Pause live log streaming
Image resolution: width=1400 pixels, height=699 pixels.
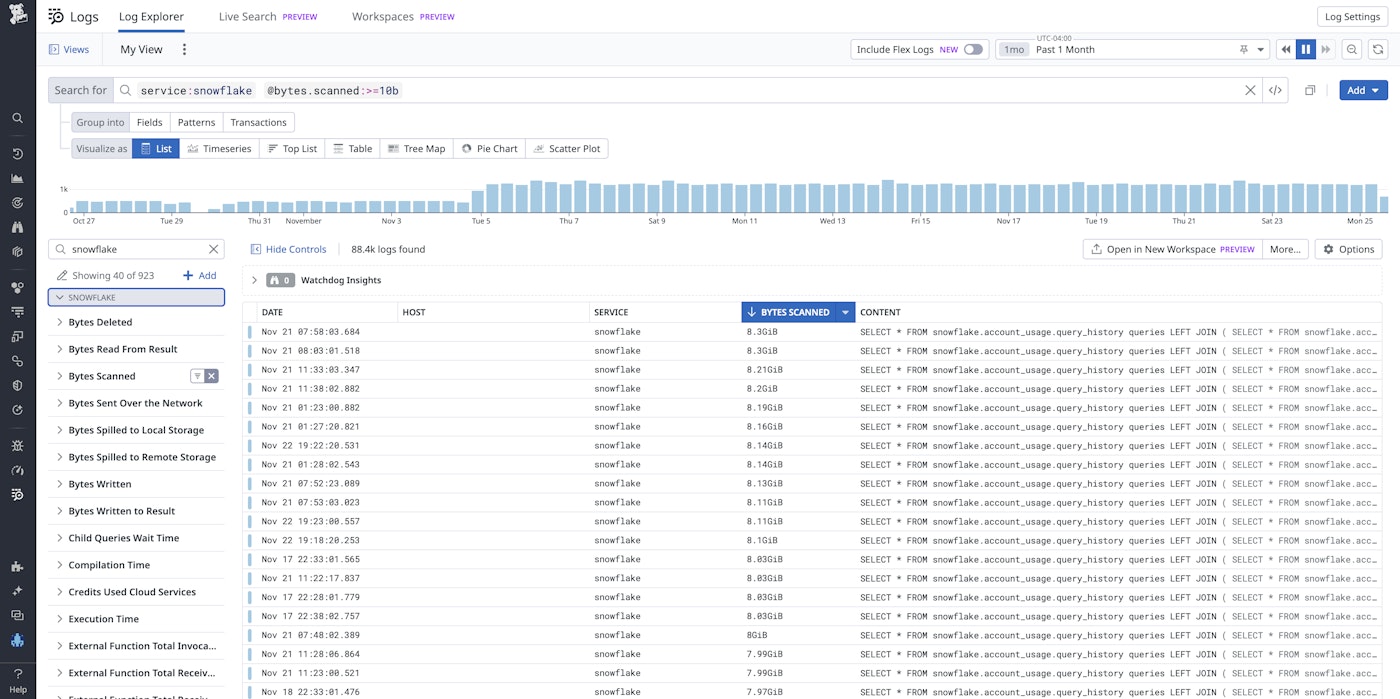[1306, 49]
